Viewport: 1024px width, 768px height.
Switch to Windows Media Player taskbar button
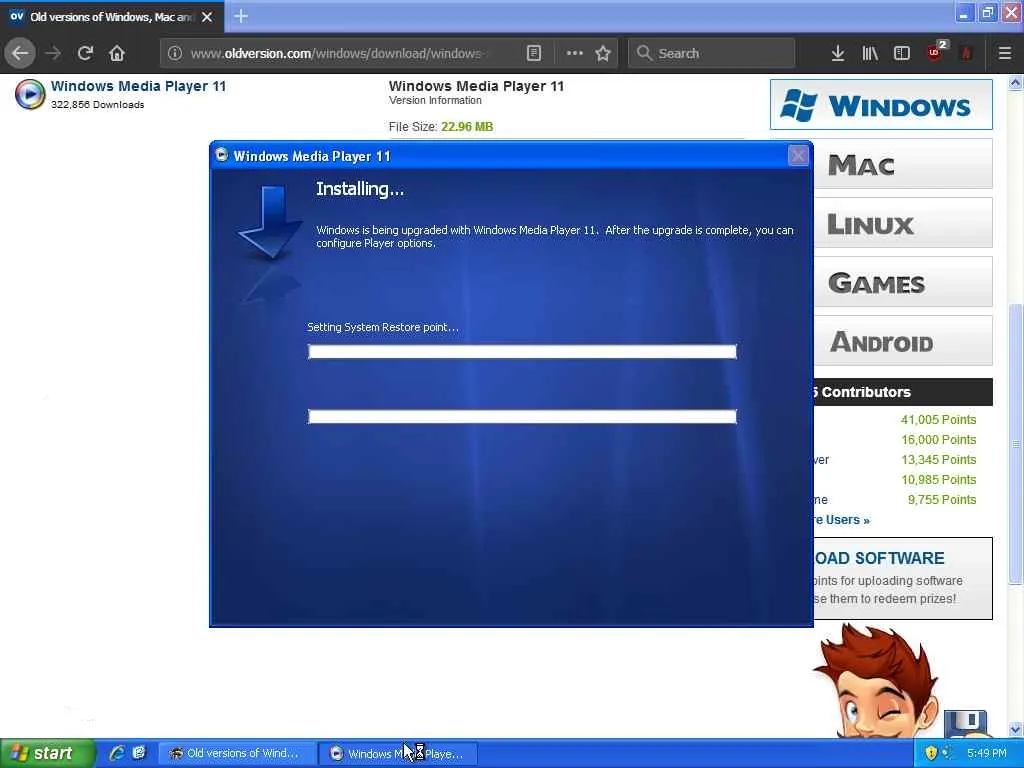398,753
